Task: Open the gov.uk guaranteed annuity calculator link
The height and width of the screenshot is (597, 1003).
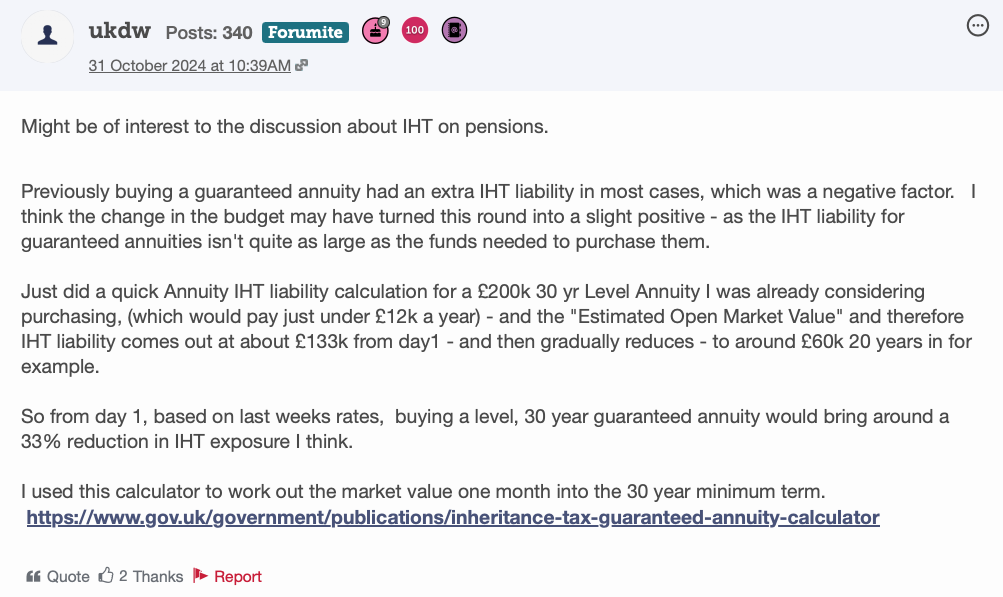Action: (453, 518)
